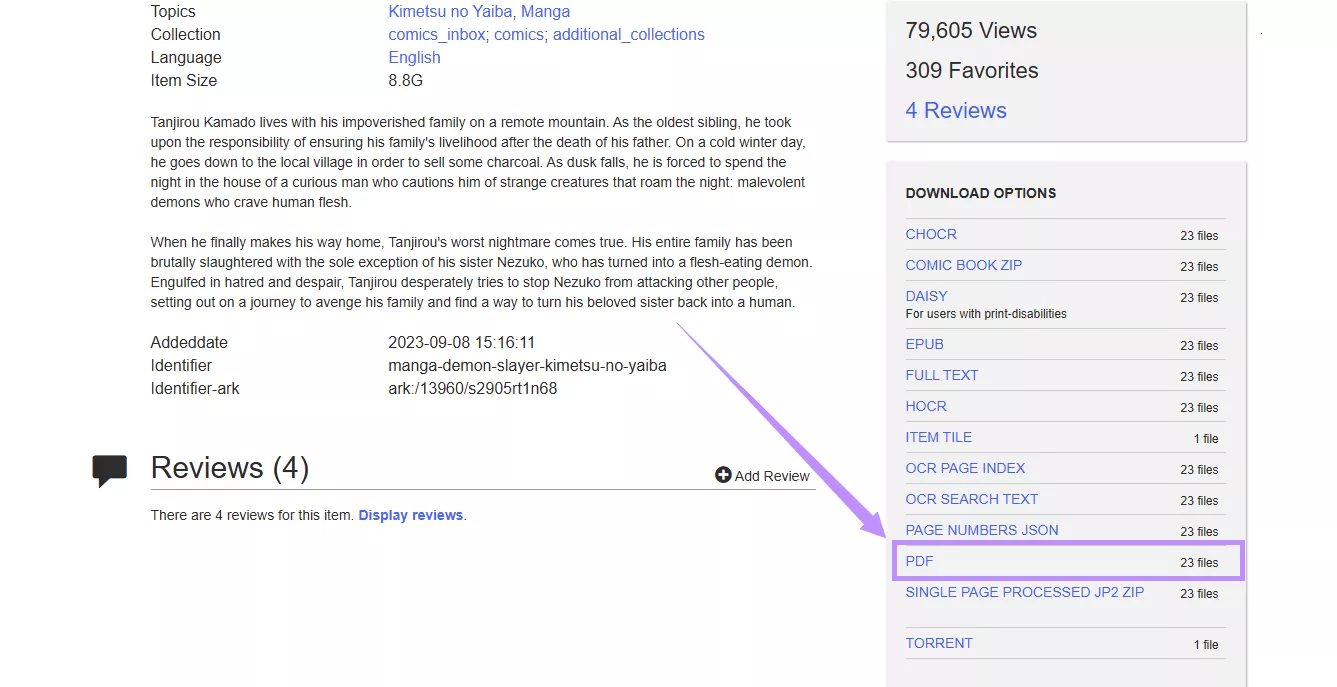Download the EPUB files
1337x687 pixels.
coord(924,344)
